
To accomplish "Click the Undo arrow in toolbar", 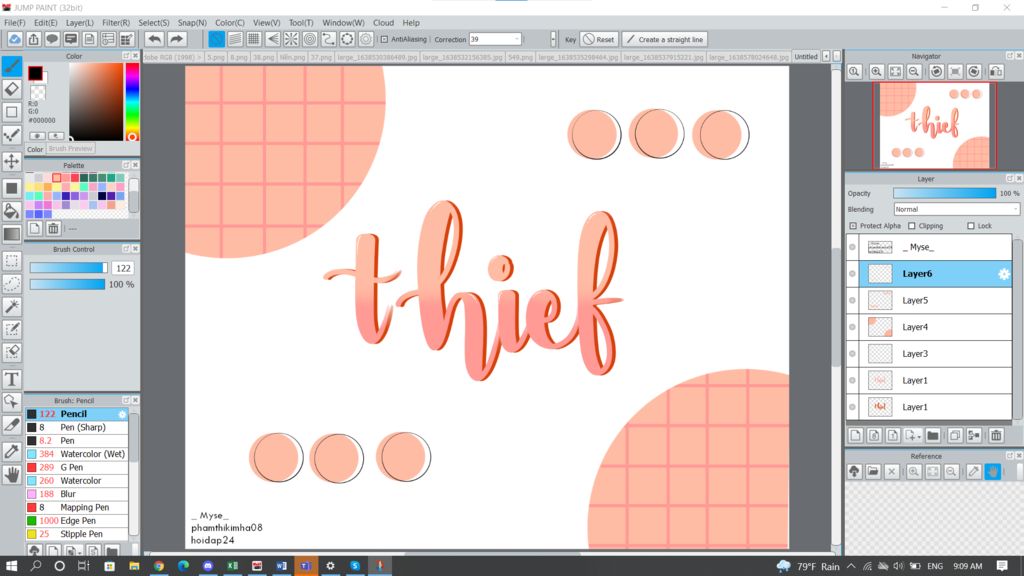I will (154, 39).
